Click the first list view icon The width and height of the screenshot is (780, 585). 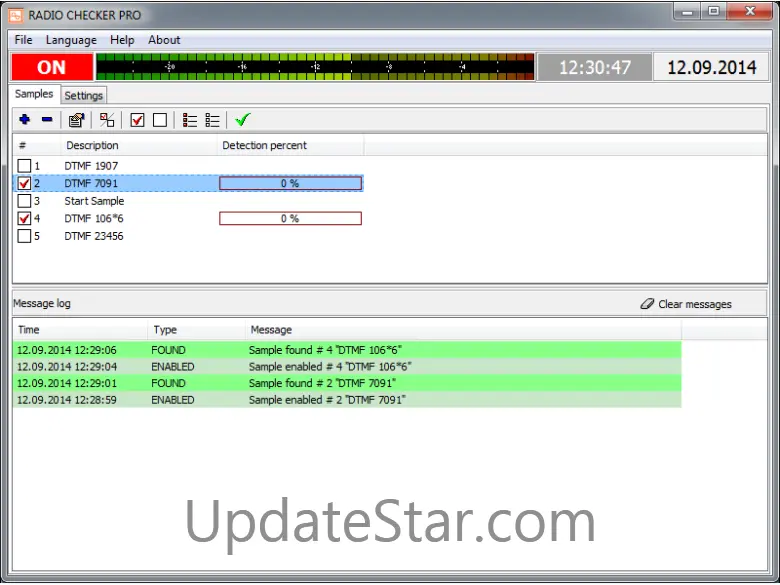[190, 120]
